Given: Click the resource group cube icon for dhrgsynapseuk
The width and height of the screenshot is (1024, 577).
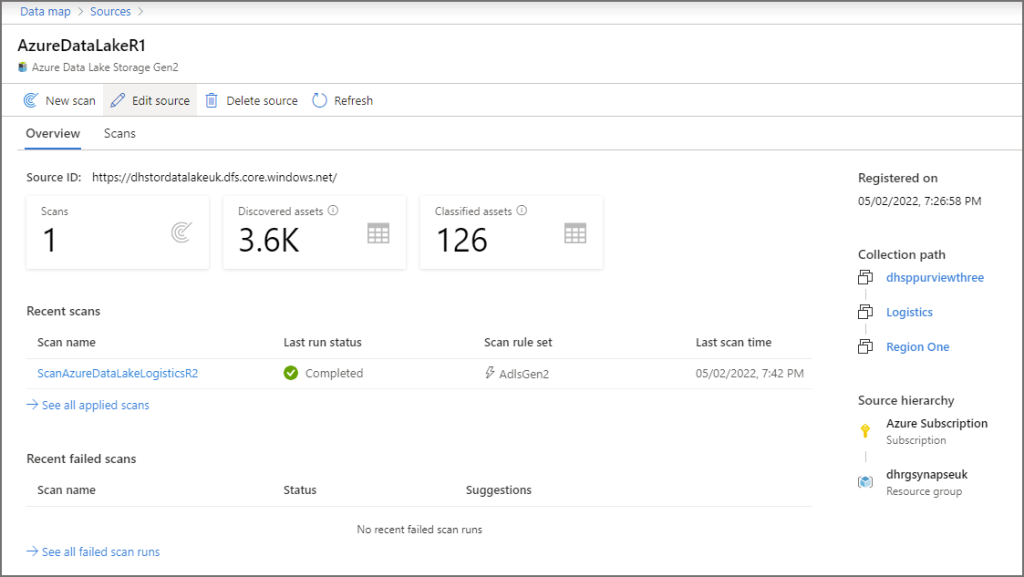Looking at the screenshot, I should pos(865,482).
